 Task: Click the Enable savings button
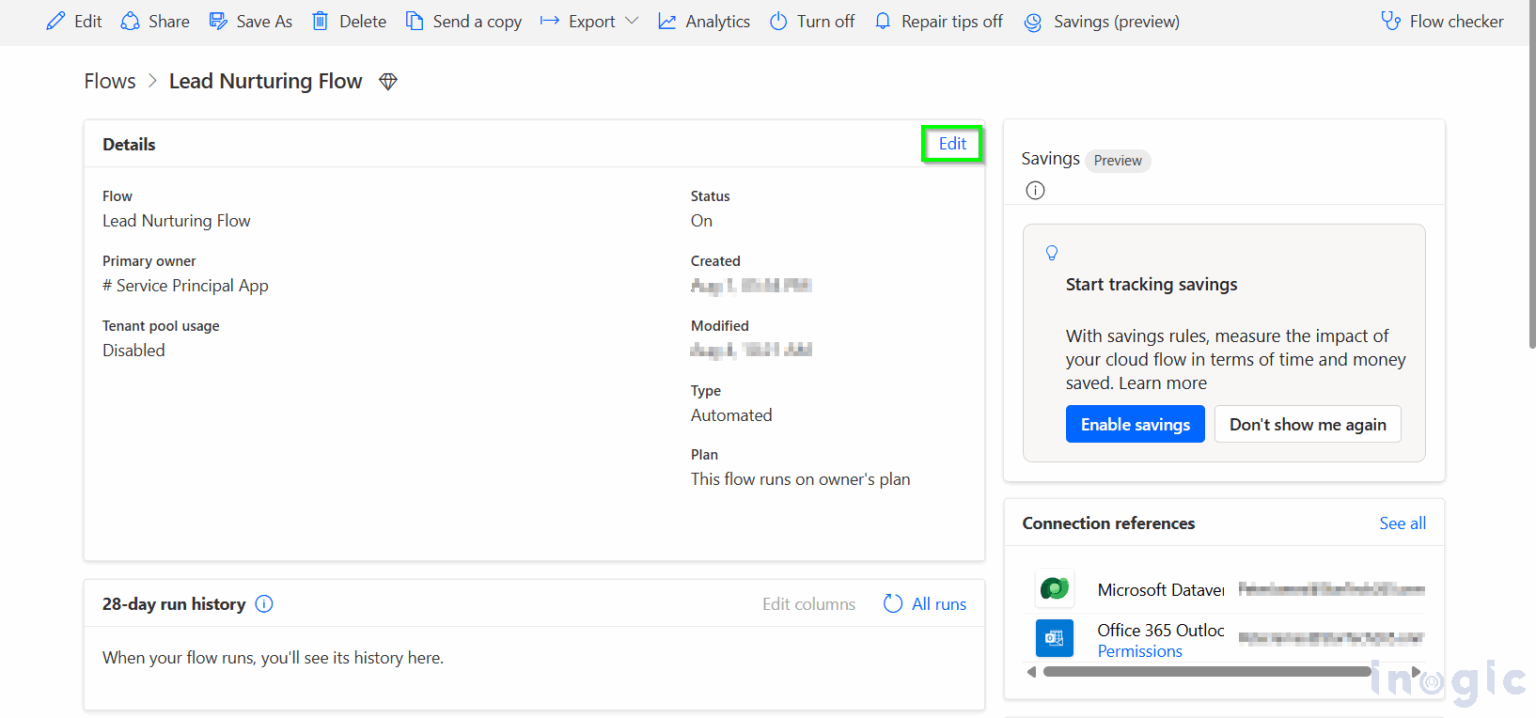1135,424
